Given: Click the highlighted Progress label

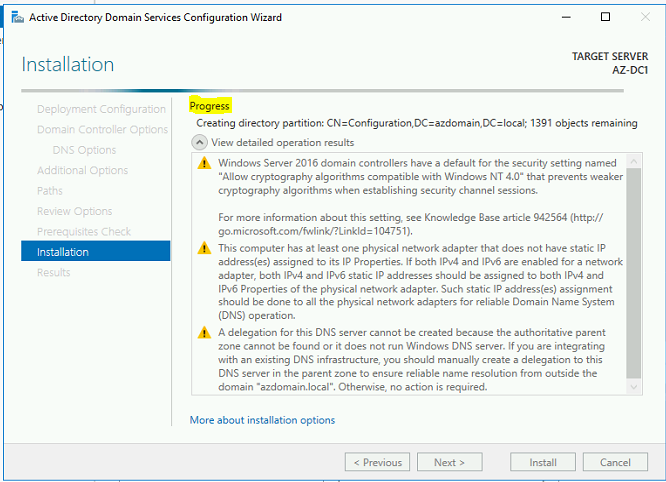Looking at the screenshot, I should (209, 106).
